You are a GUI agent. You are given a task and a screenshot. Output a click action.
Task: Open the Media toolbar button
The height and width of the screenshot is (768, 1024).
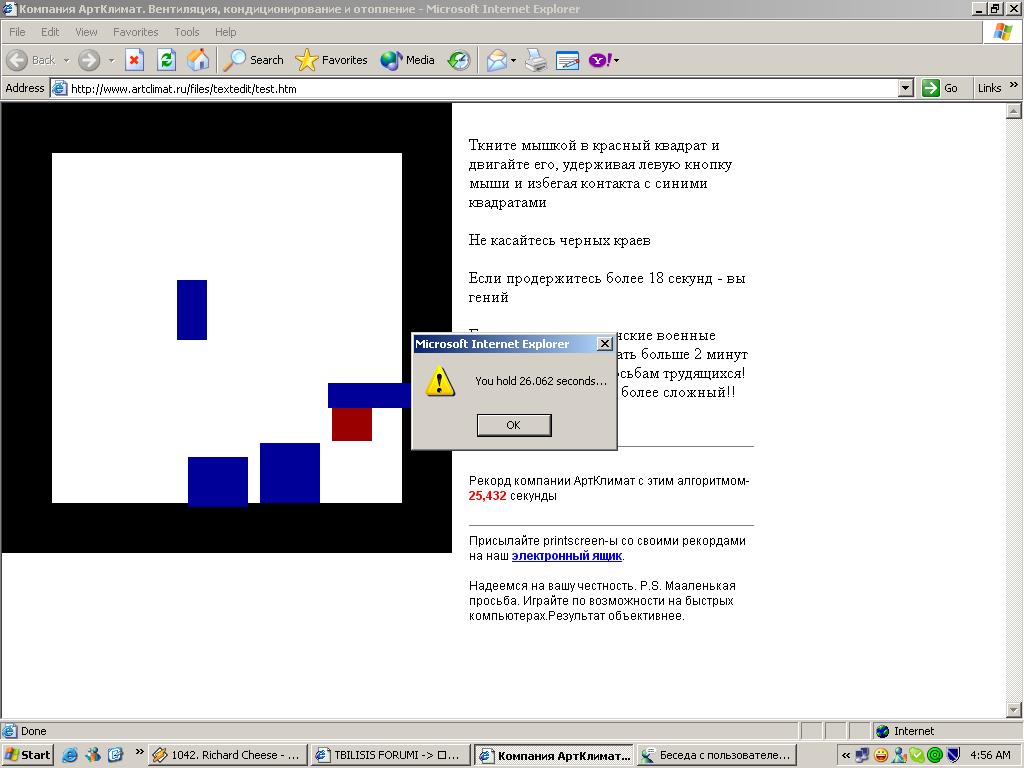click(408, 60)
